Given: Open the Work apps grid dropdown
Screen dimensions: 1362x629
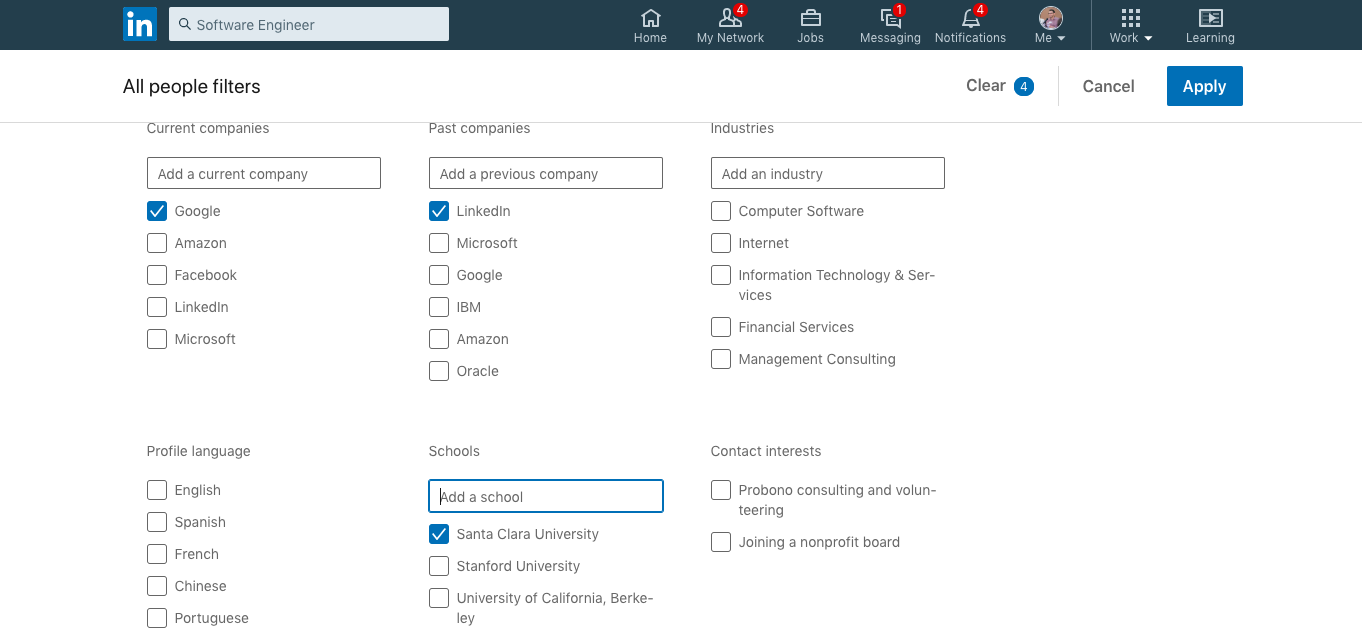Looking at the screenshot, I should point(1130,25).
